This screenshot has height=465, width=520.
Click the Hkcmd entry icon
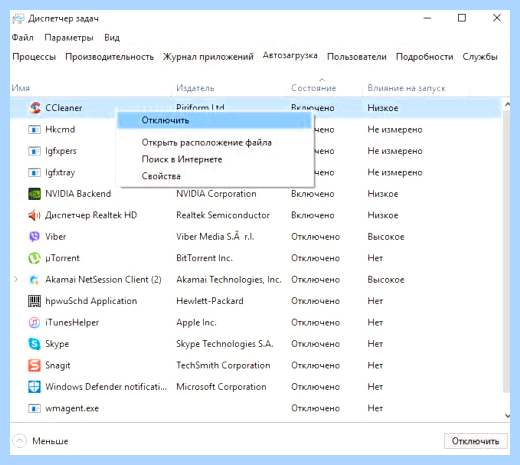34,129
